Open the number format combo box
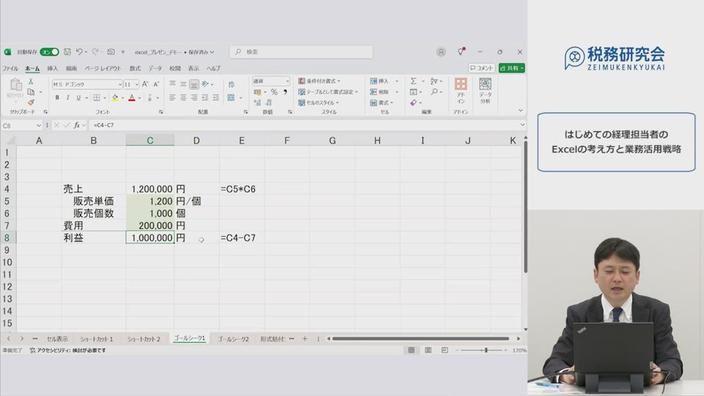This screenshot has height=396, width=704. click(271, 81)
